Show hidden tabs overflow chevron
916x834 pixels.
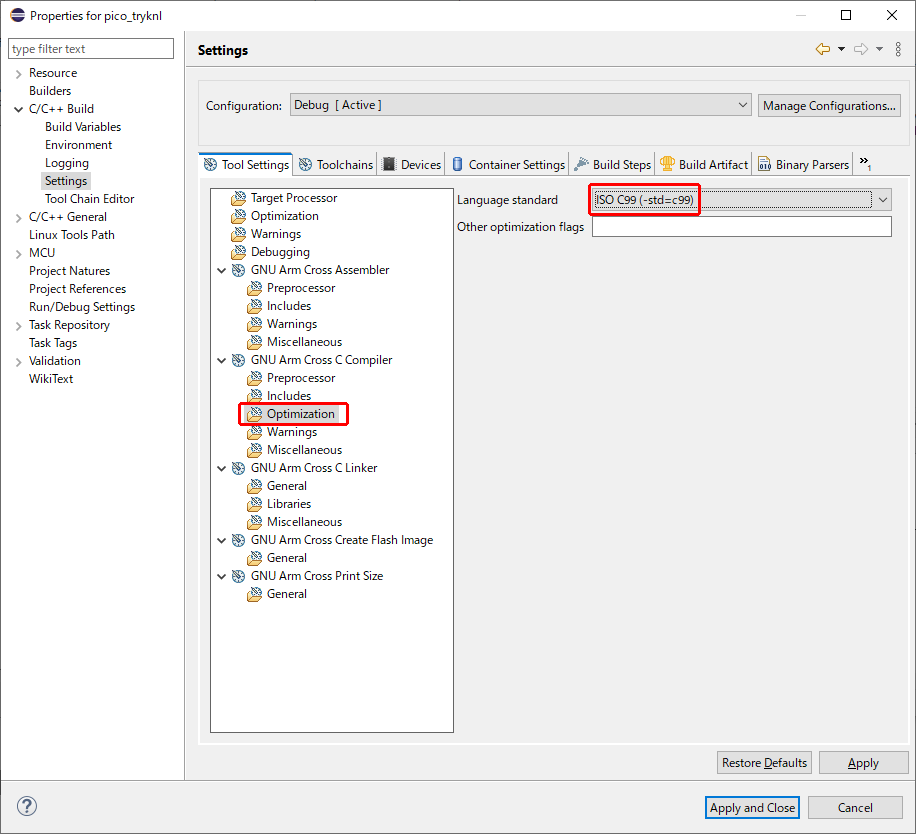tap(865, 163)
